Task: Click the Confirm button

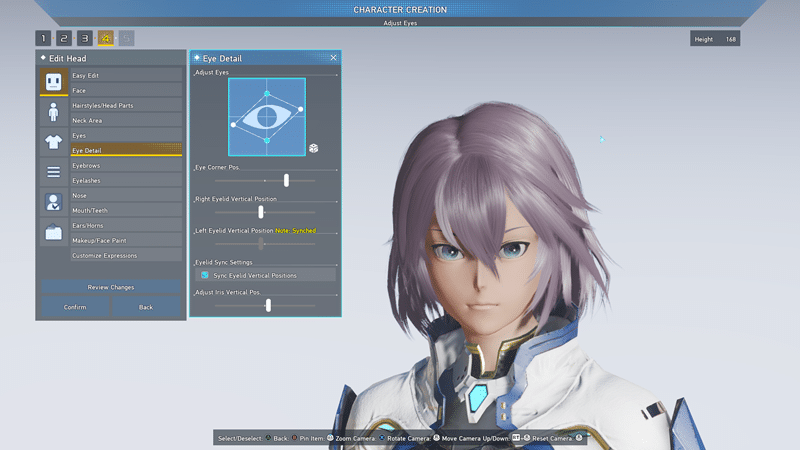Action: [75, 307]
